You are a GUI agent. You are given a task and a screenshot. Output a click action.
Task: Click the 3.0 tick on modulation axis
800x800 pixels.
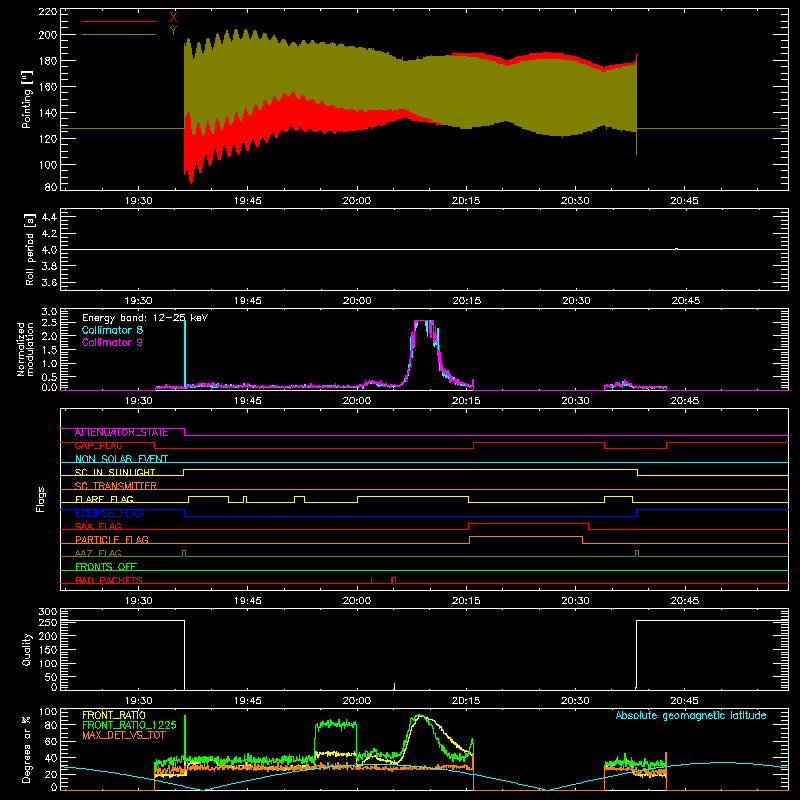click(x=49, y=312)
